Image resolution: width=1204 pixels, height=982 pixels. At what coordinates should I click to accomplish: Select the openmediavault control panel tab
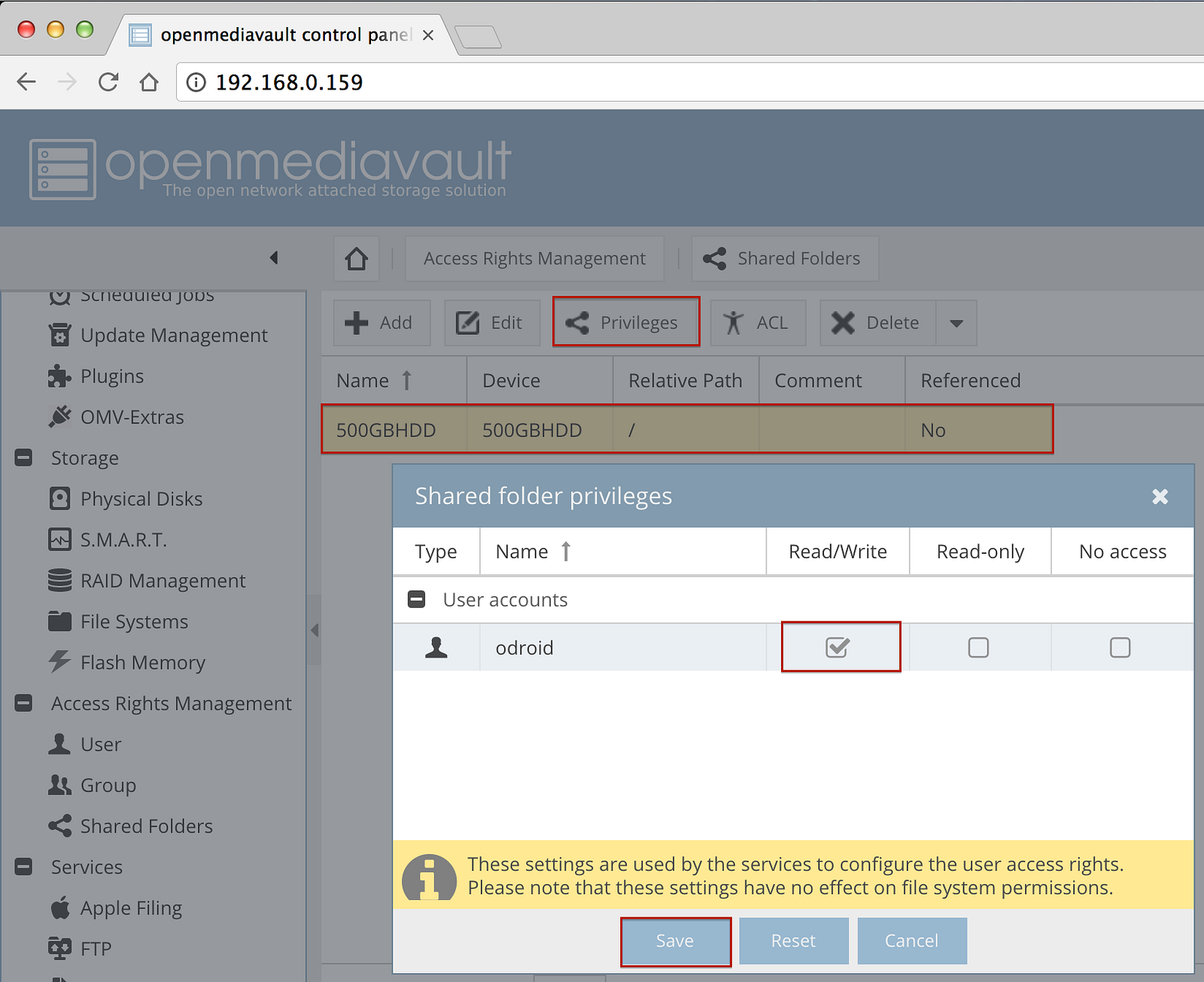click(x=284, y=35)
